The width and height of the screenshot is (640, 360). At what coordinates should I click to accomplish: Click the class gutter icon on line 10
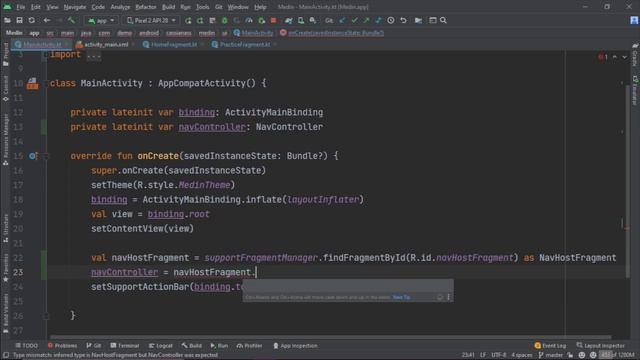pos(32,83)
